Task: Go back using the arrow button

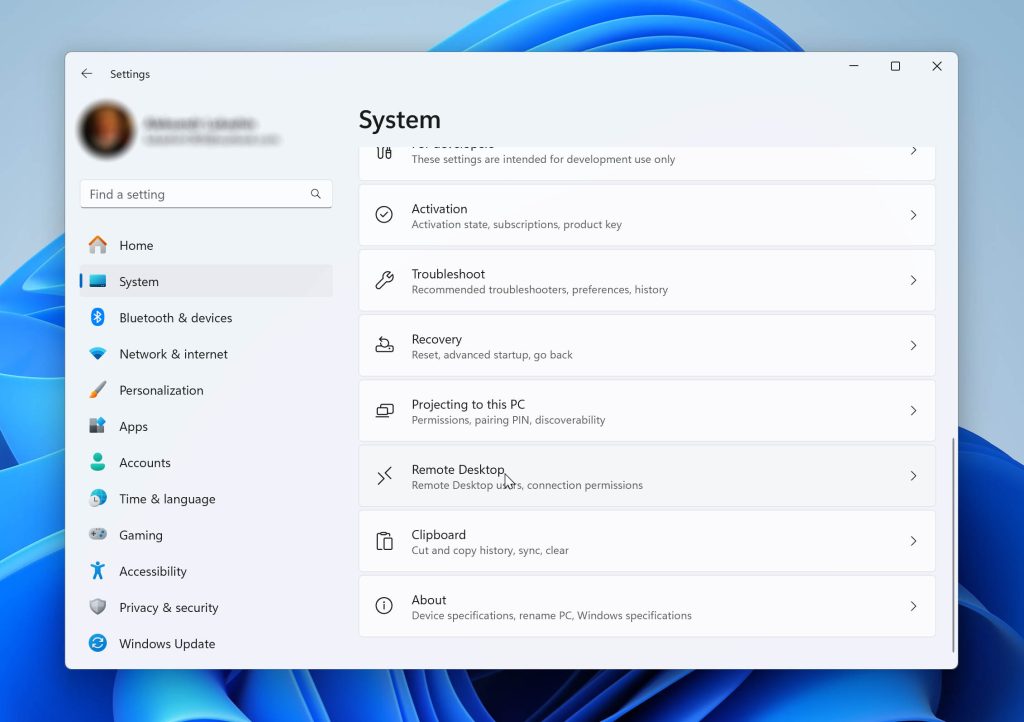Action: point(87,73)
